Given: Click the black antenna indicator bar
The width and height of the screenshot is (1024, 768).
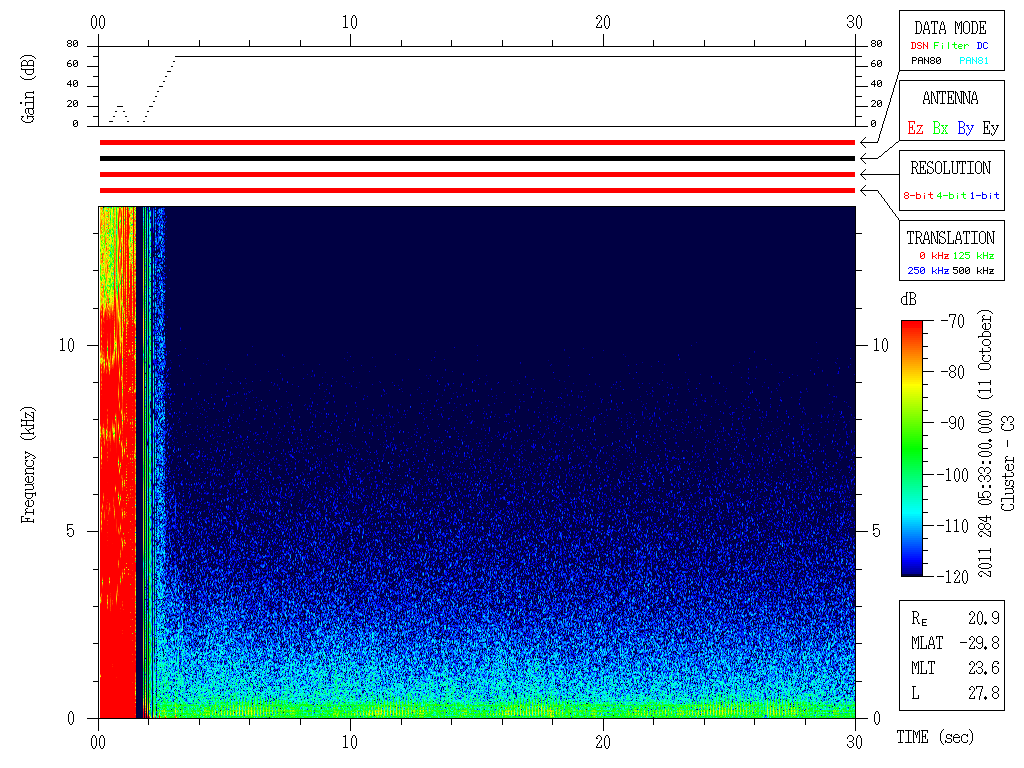Looking at the screenshot, I should point(477,158).
